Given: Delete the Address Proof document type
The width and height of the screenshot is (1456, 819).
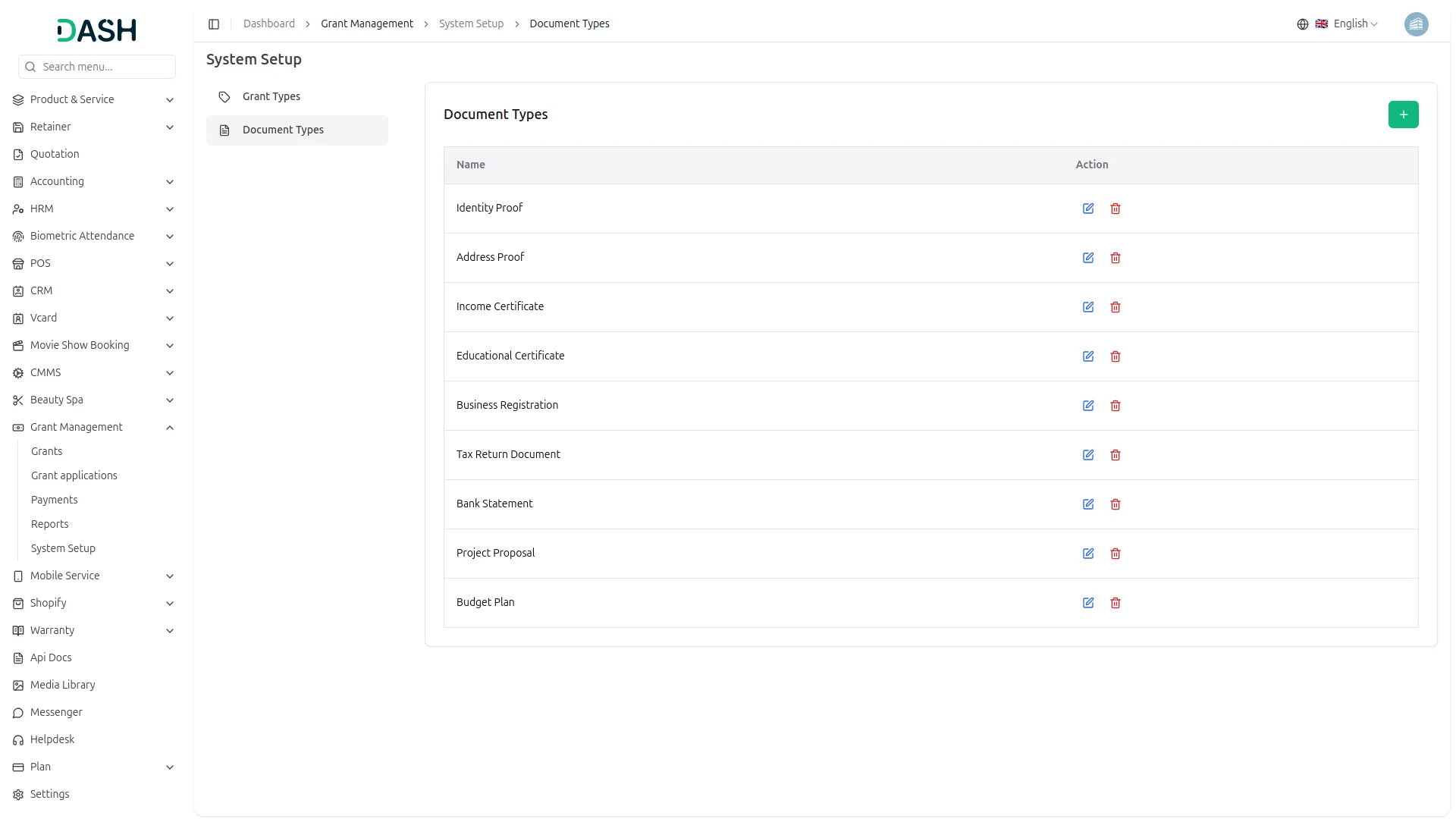Looking at the screenshot, I should click(x=1116, y=258).
